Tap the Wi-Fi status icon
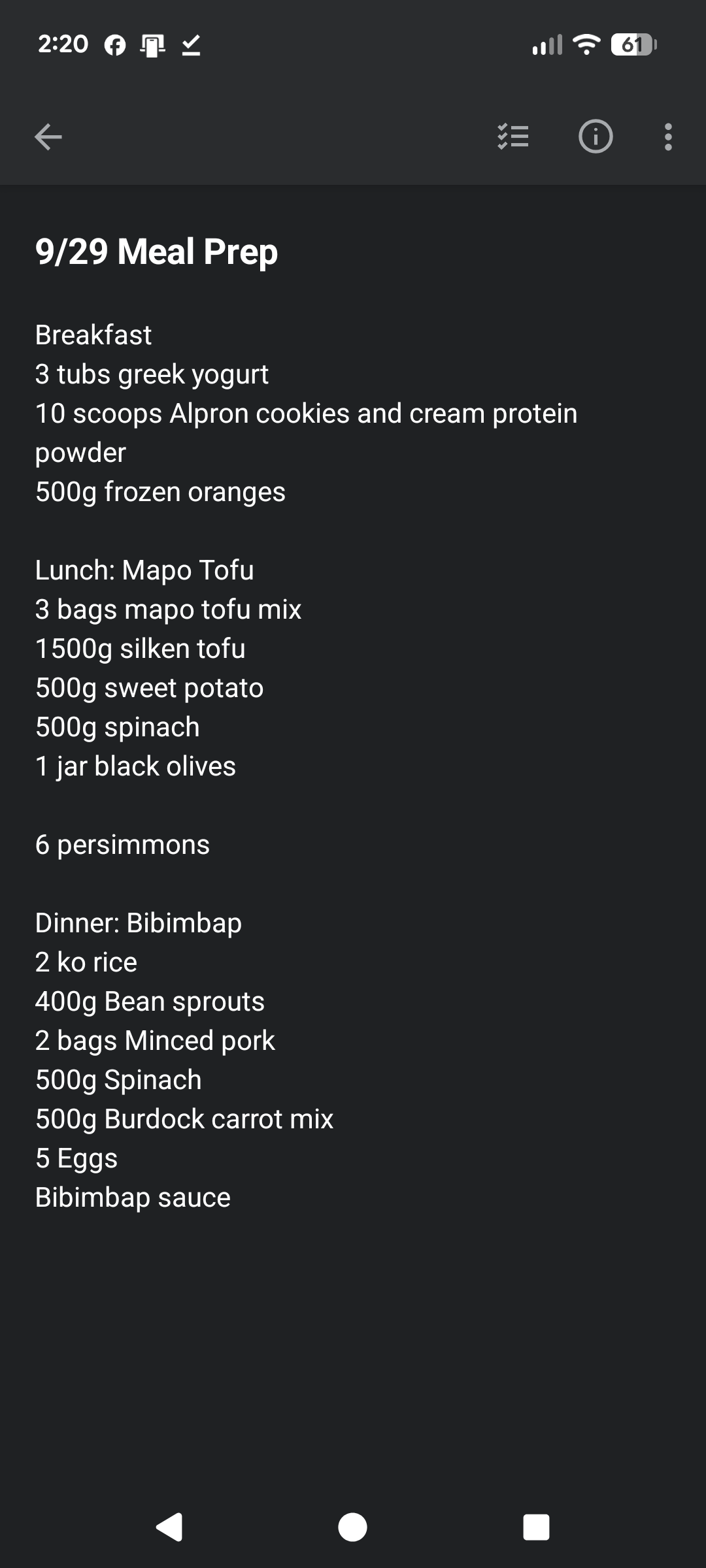706x1568 pixels. point(586,45)
